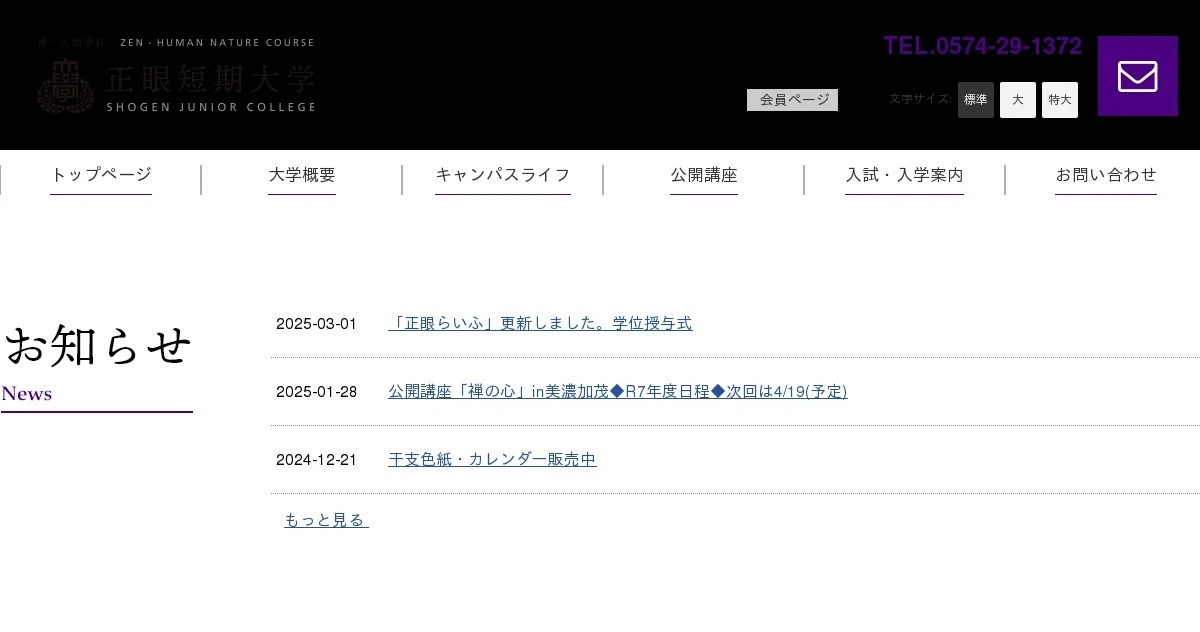The height and width of the screenshot is (632, 1200).
Task: Open the 公開講座 menu item
Action: [704, 175]
